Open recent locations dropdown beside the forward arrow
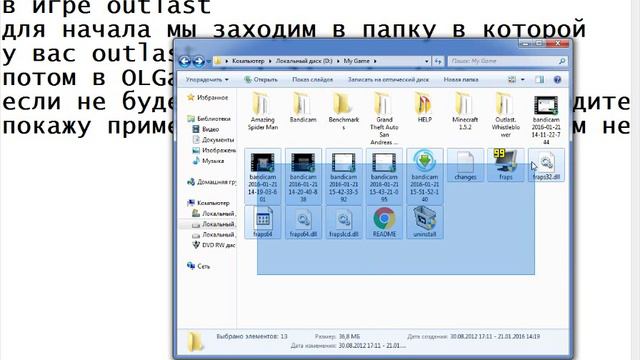This screenshot has height=360, width=640. tap(209, 62)
